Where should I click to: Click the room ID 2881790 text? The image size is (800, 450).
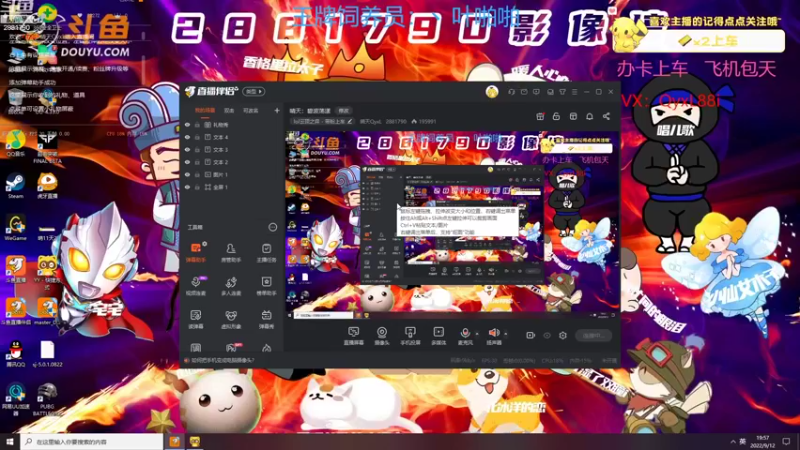point(396,121)
